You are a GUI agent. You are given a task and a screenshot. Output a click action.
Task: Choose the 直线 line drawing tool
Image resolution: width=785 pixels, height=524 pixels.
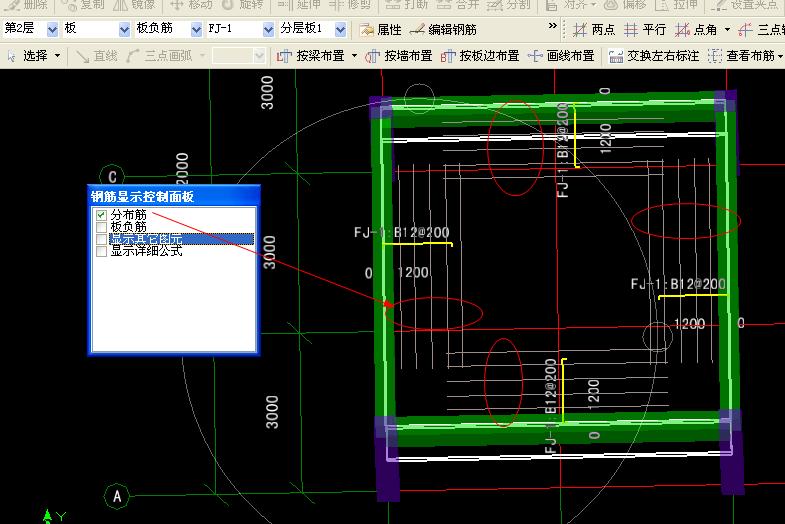(x=97, y=56)
